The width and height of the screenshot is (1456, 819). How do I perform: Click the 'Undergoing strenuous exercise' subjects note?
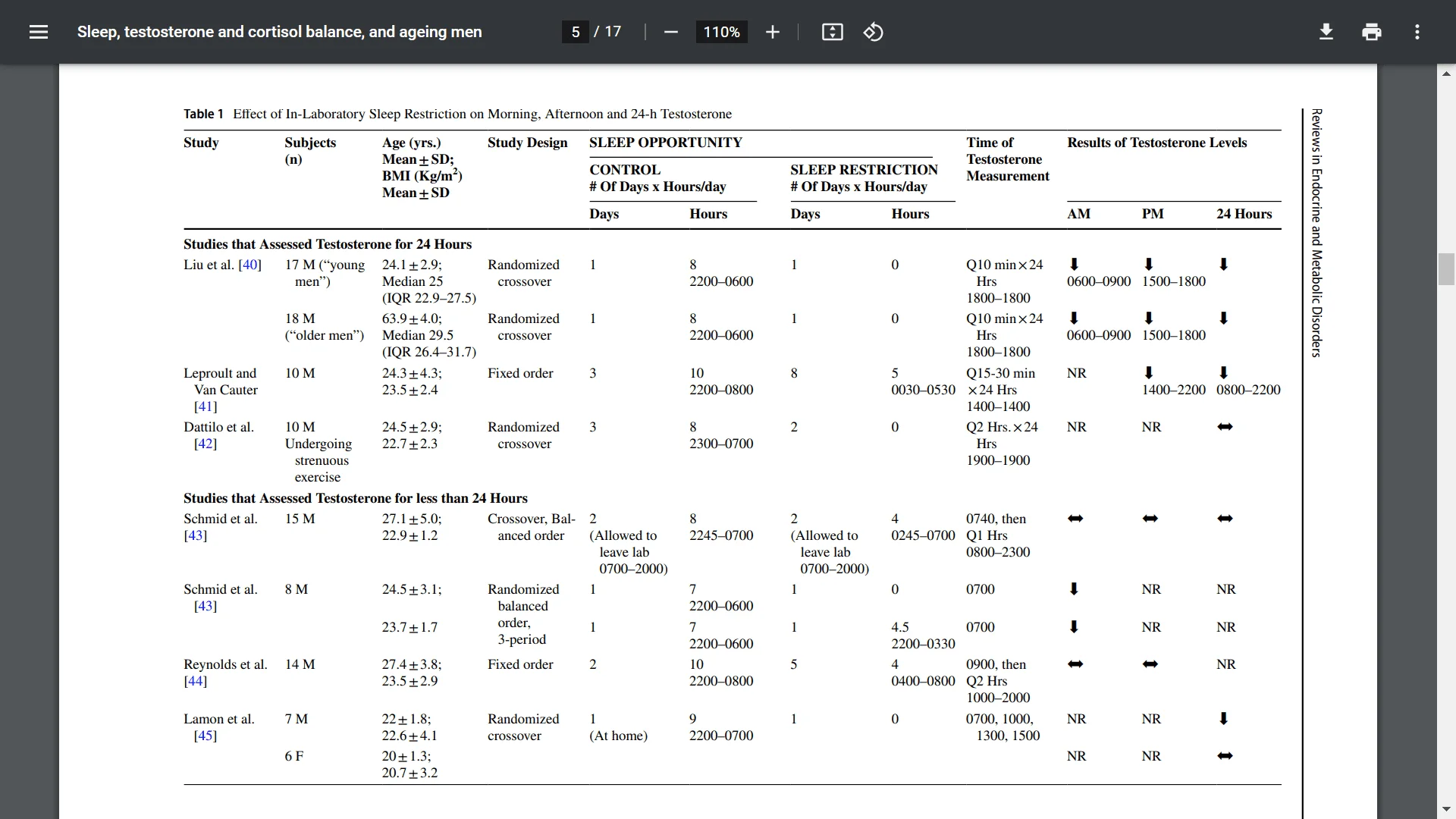click(x=318, y=460)
